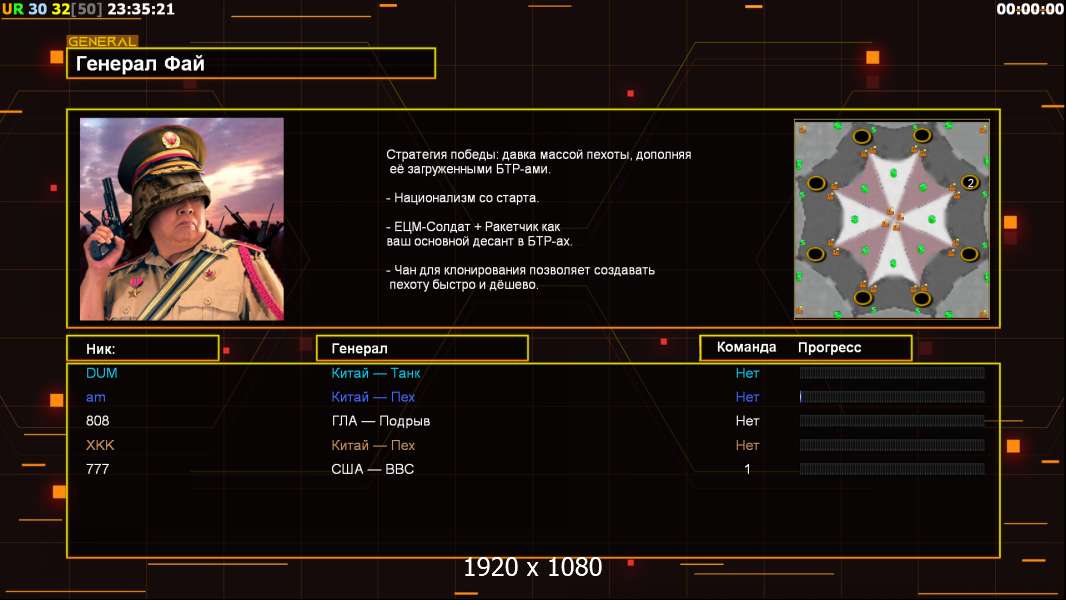
Task: Click 'США — ВВС' general entry
Action: pyautogui.click(x=372, y=469)
